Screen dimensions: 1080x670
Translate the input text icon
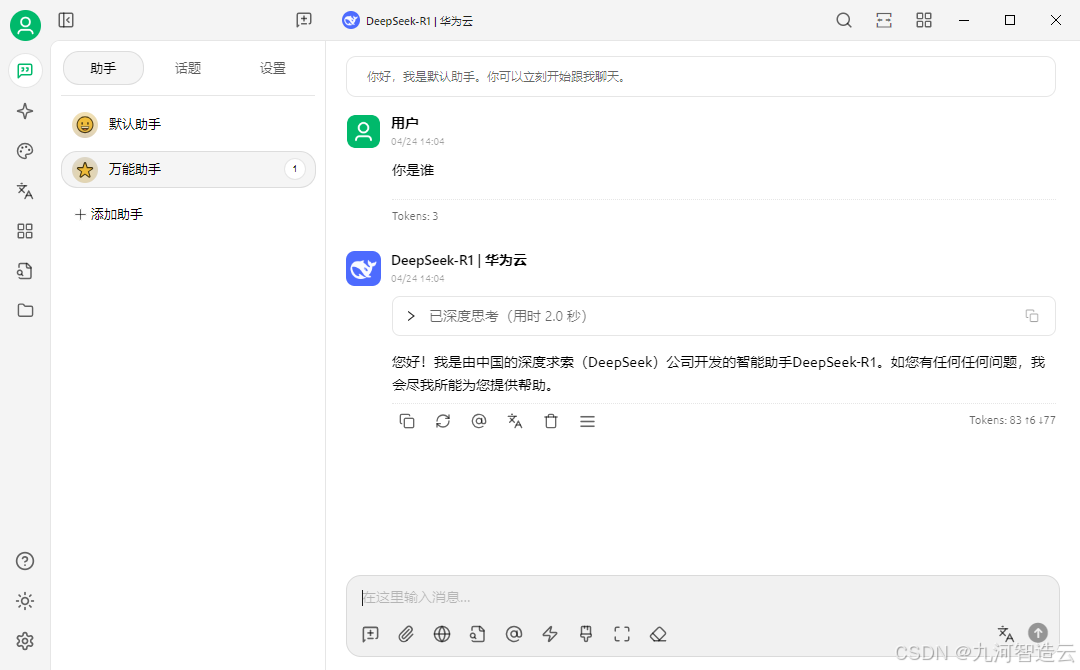(x=1006, y=633)
